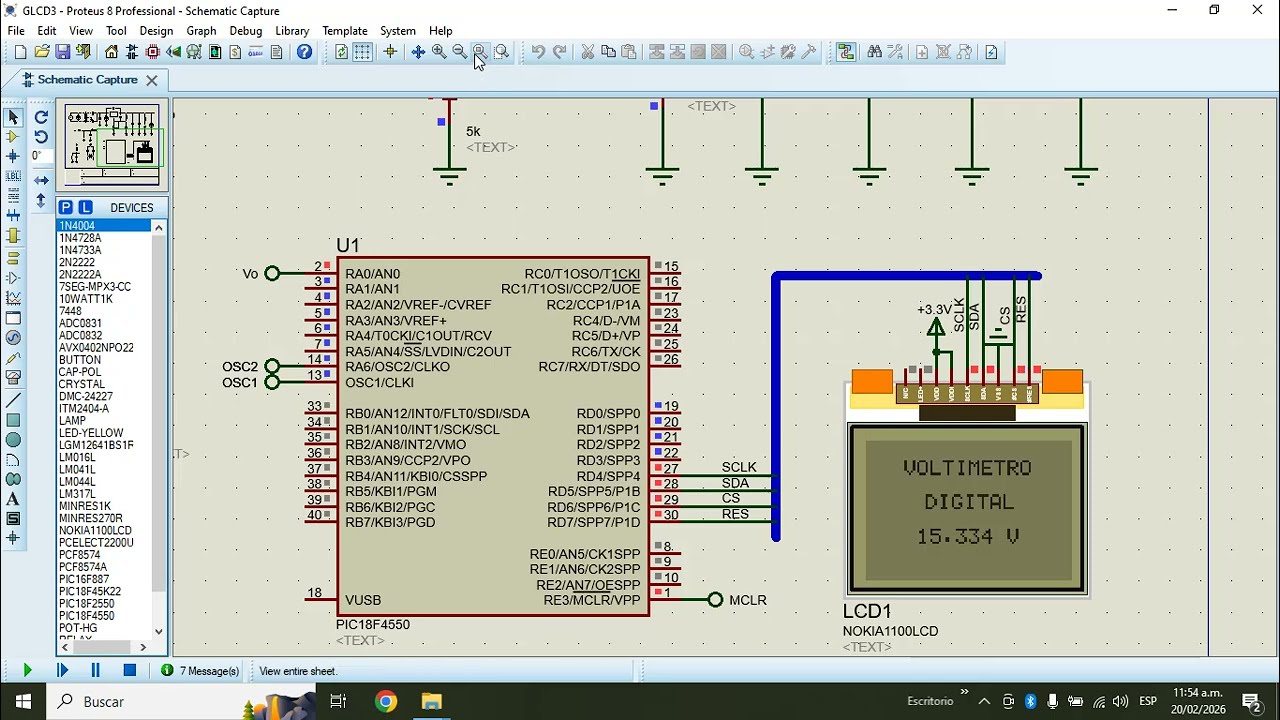Start the simulation with Play button
The image size is (1280, 720).
[27, 671]
